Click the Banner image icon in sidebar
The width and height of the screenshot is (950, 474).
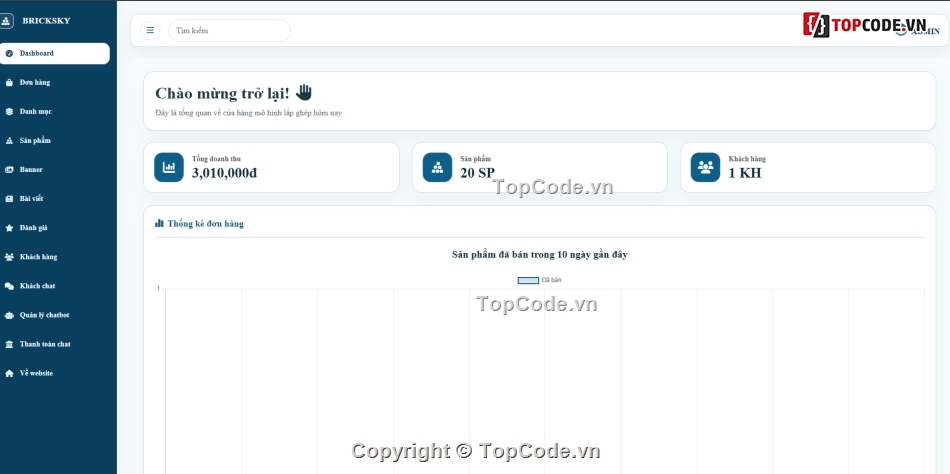pos(9,170)
